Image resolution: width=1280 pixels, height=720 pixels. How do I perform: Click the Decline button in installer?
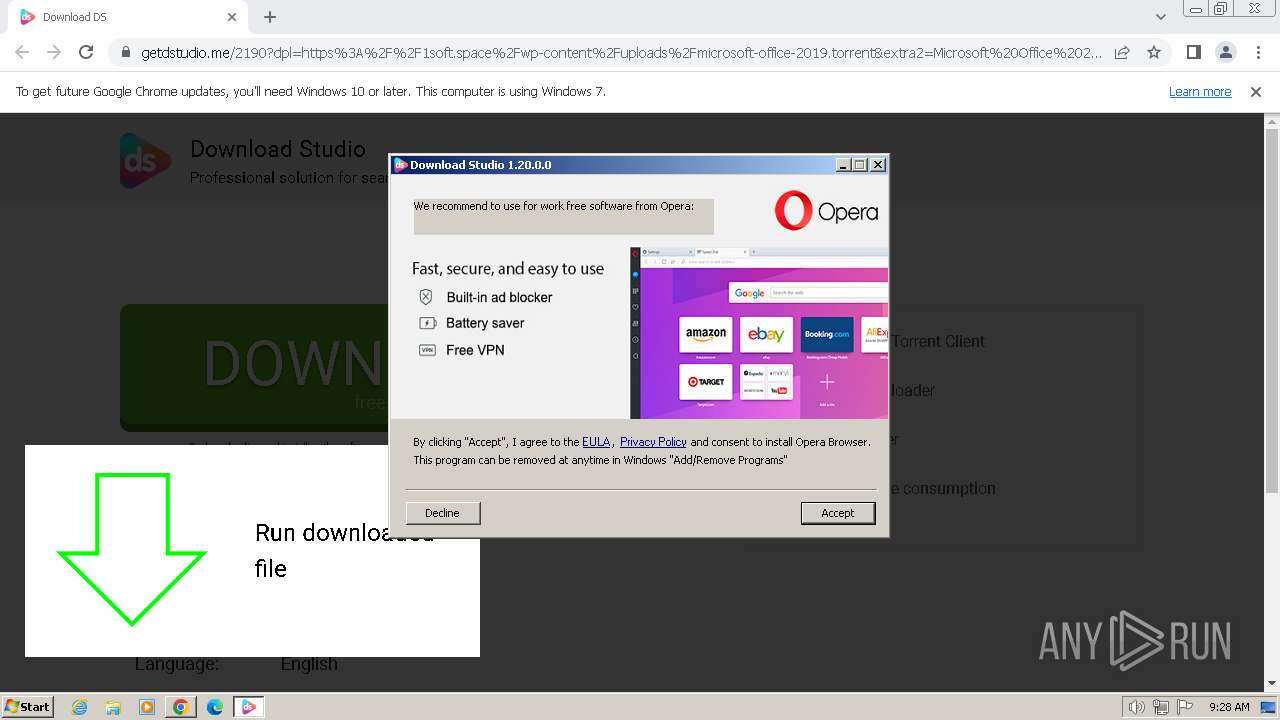(x=442, y=513)
